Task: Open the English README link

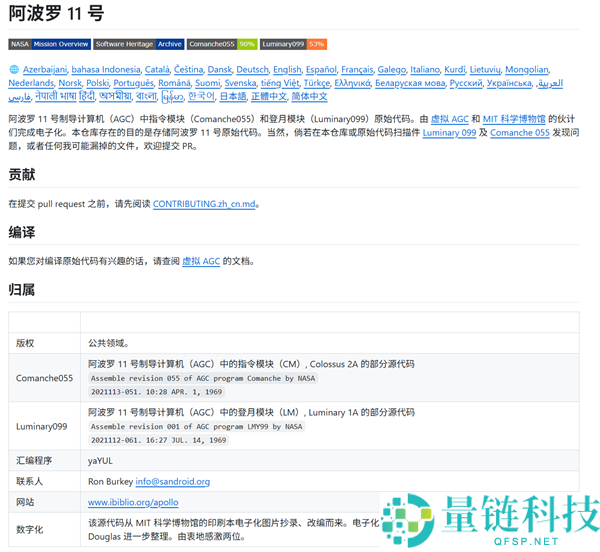Action: click(x=287, y=70)
